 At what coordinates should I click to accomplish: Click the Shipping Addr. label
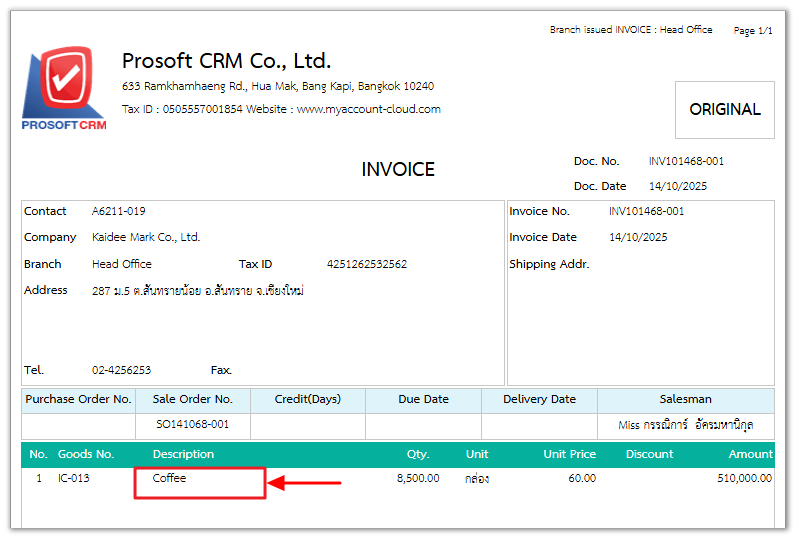[549, 264]
